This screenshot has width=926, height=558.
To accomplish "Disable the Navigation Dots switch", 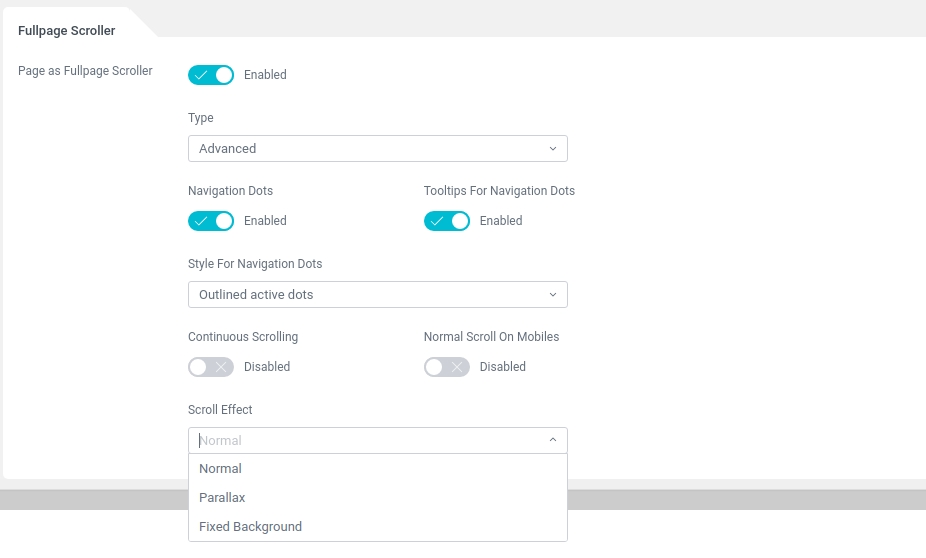I will click(211, 221).
